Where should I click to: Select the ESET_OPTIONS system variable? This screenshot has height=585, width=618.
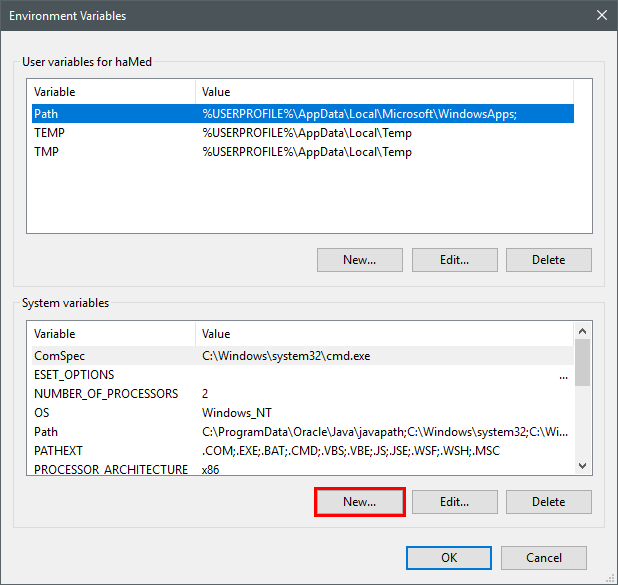pyautogui.click(x=303, y=374)
